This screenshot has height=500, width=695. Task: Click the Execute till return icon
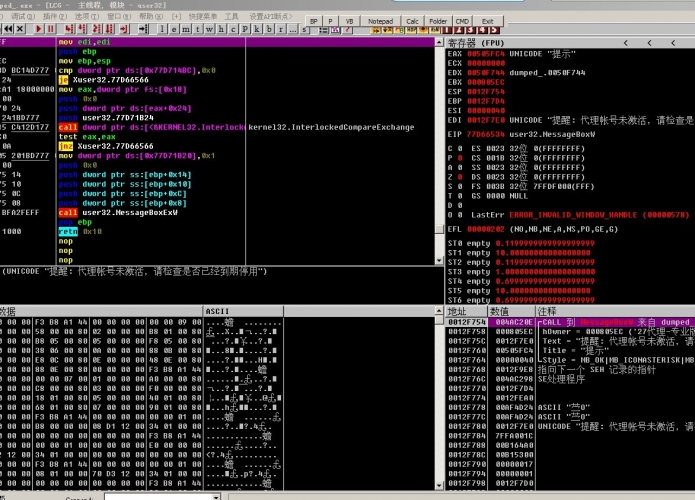[124, 29]
